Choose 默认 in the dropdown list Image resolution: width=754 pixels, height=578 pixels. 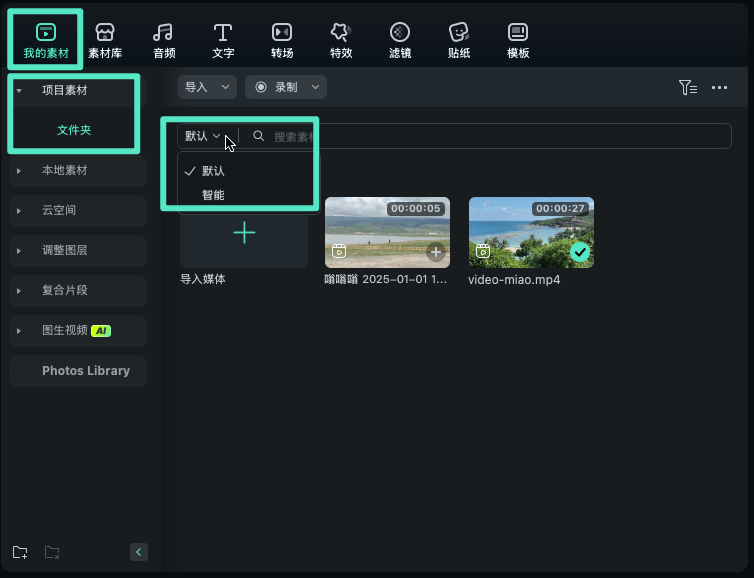tap(213, 171)
